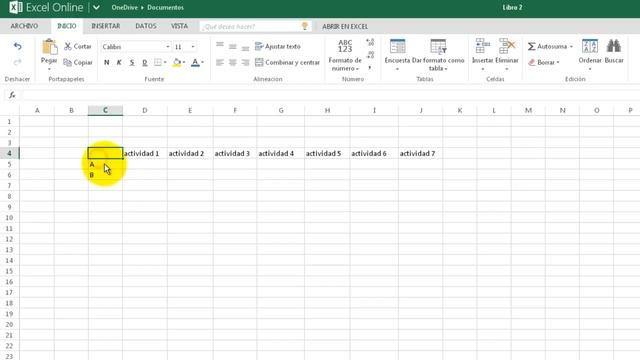640x360 pixels.
Task: Open the Excel Online app switcher chevron
Action: (96, 7)
